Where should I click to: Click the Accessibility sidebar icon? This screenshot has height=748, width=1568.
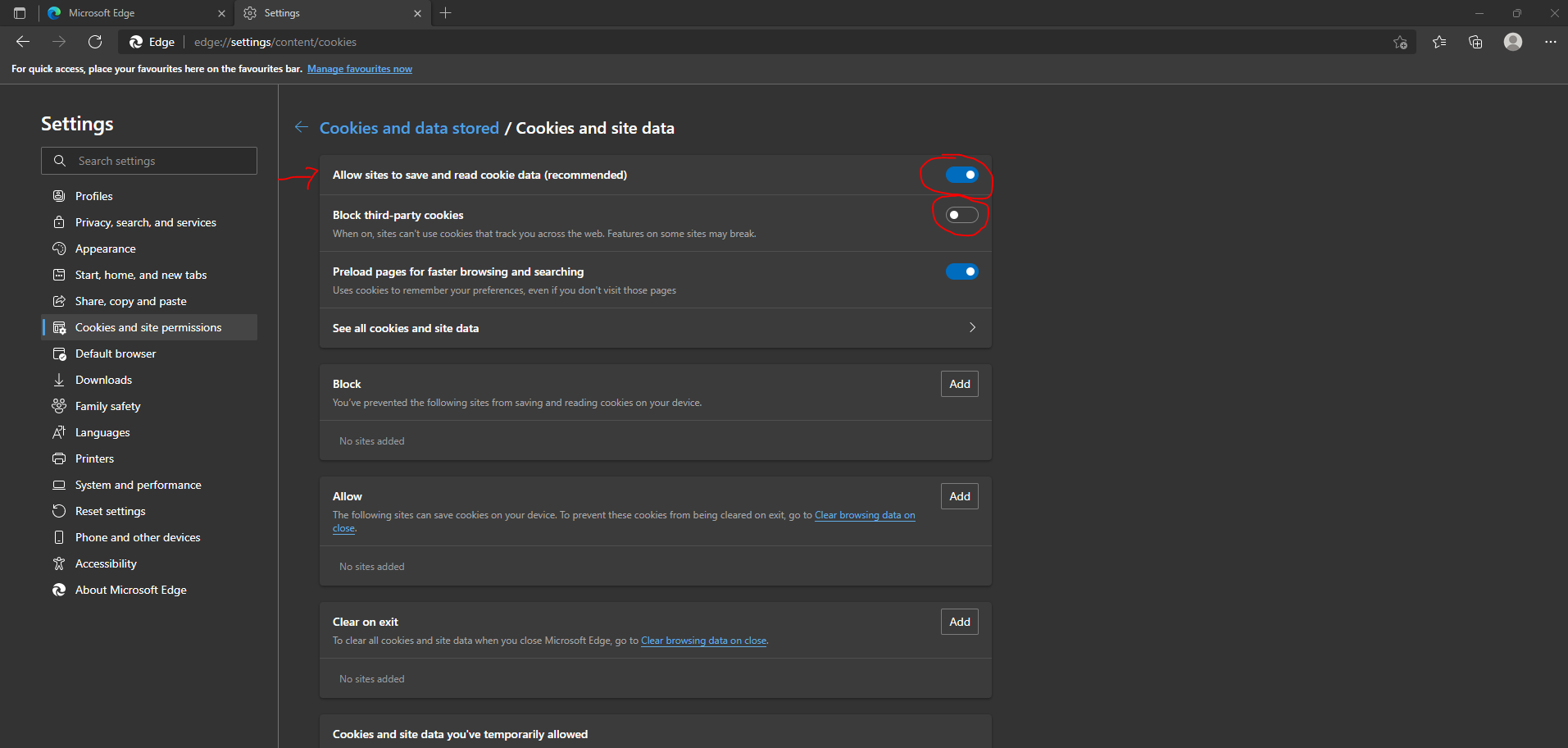pos(59,563)
